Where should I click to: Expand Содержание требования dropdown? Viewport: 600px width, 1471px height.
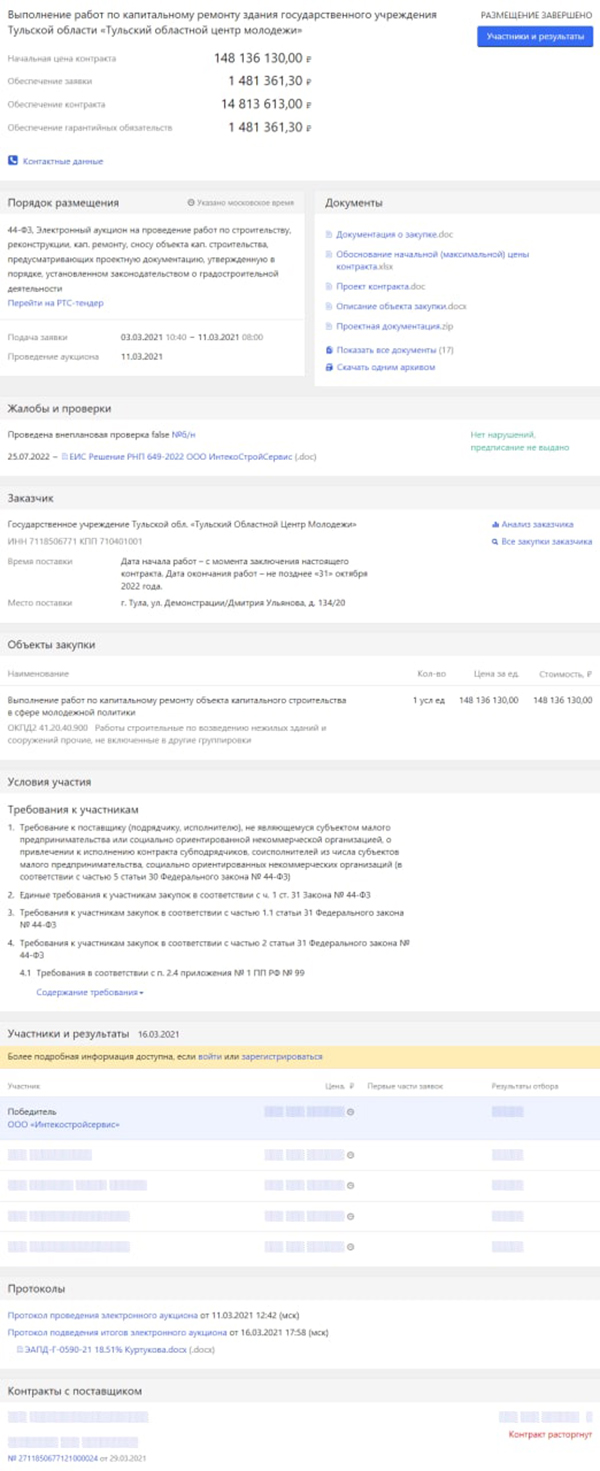(90, 993)
